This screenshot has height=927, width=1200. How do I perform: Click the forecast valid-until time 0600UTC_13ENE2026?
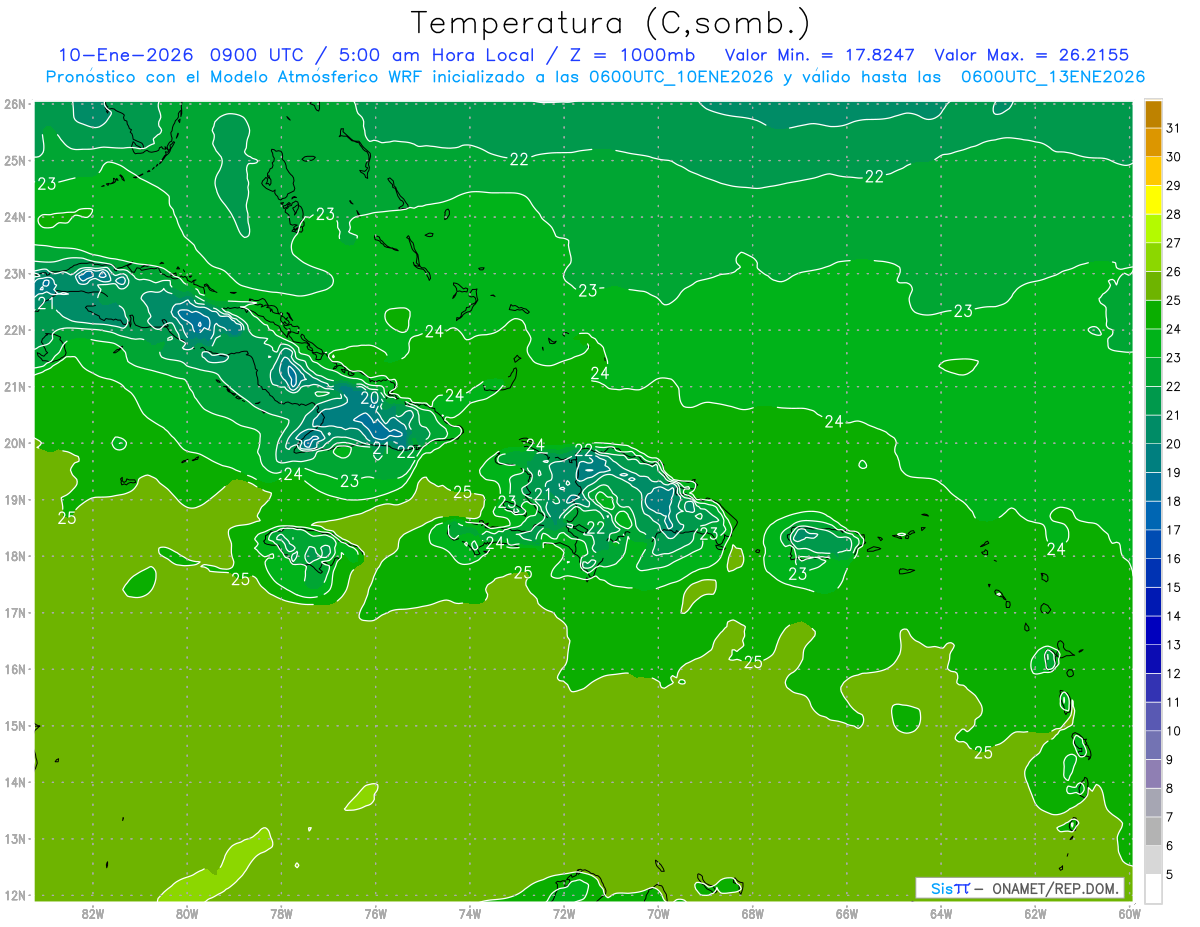(1053, 77)
